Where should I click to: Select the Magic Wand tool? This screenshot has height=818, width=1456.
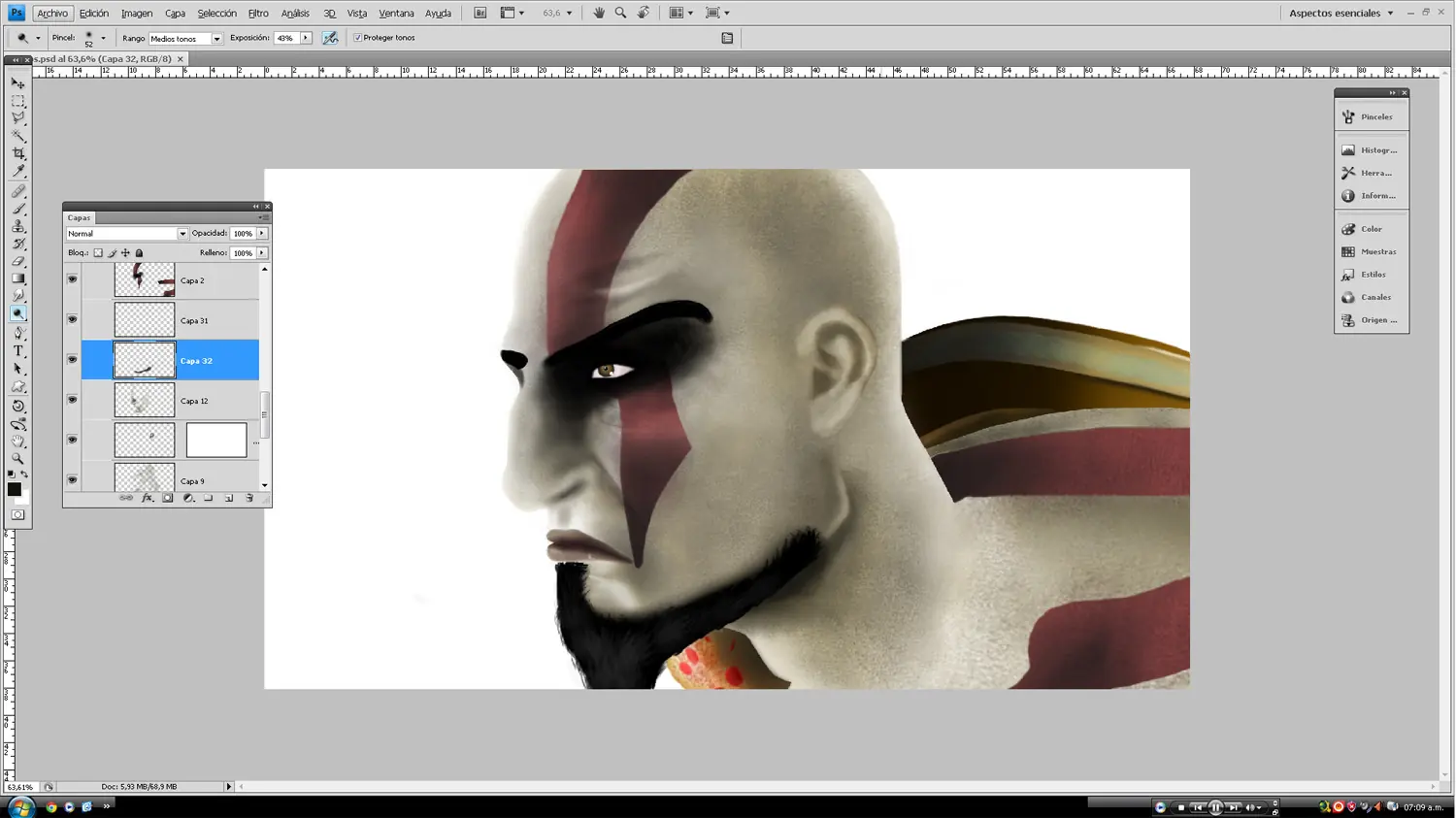(x=18, y=136)
